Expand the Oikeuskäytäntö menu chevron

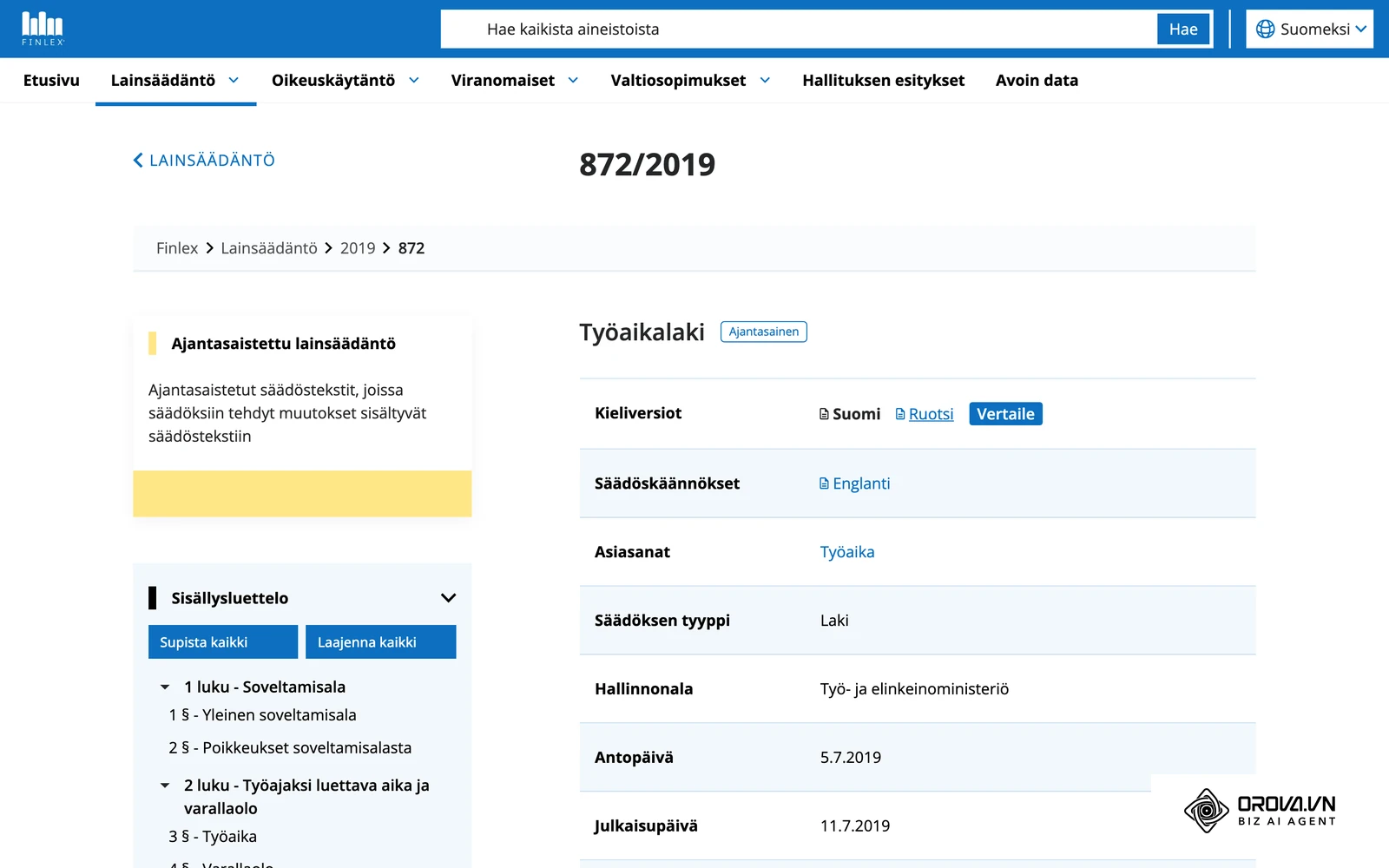click(414, 80)
